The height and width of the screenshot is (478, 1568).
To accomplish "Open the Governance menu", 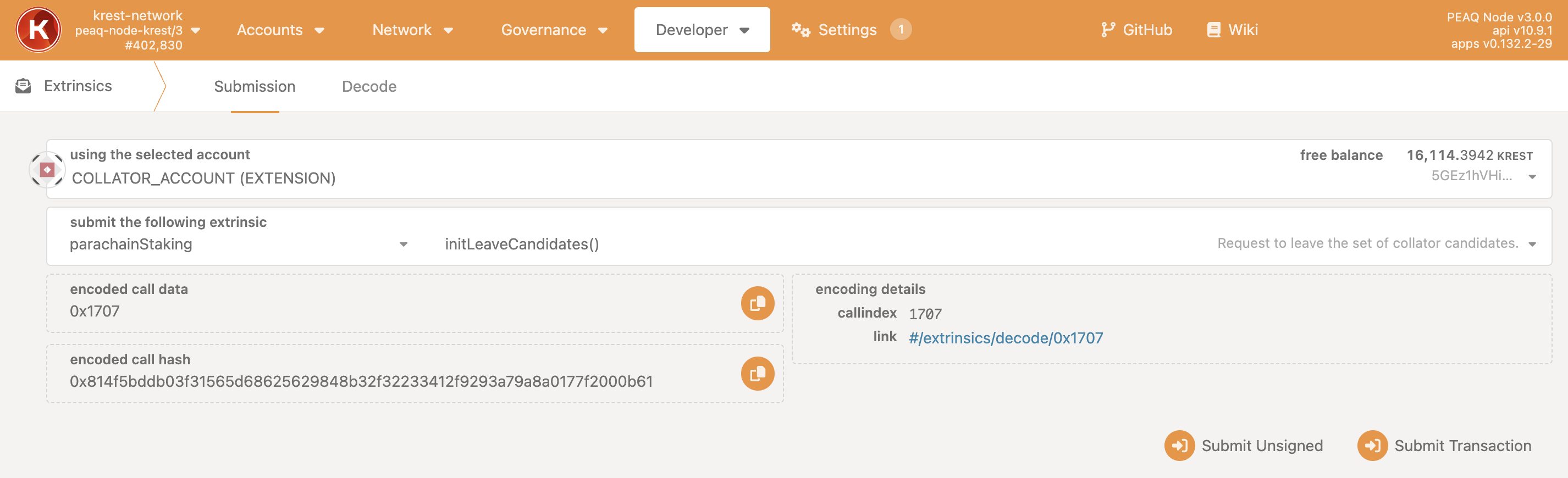I will [554, 30].
